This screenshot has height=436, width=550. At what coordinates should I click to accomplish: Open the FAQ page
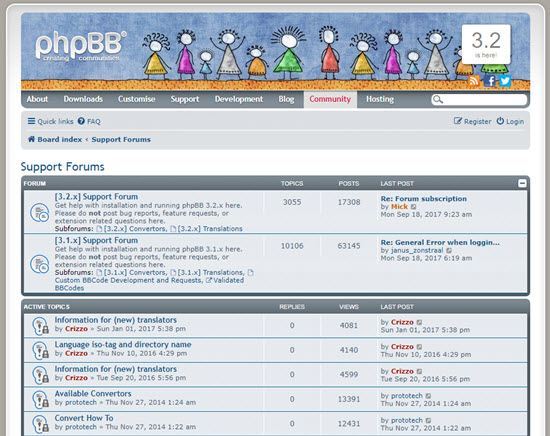89,121
